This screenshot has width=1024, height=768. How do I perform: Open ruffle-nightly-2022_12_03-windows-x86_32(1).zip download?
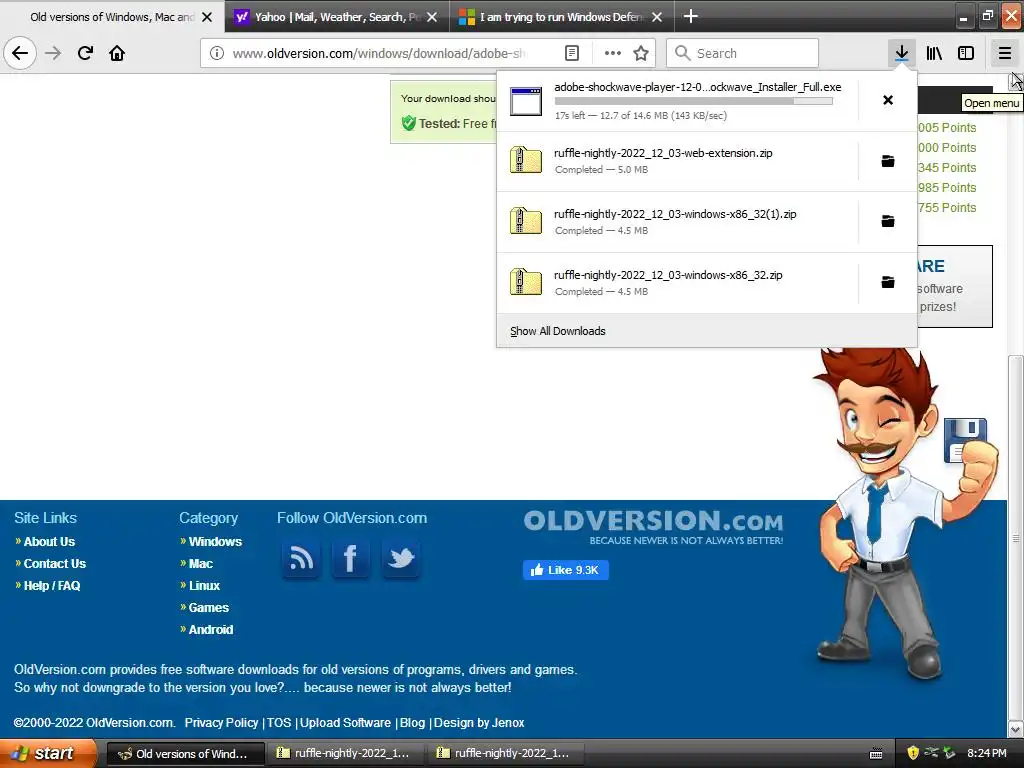677,222
